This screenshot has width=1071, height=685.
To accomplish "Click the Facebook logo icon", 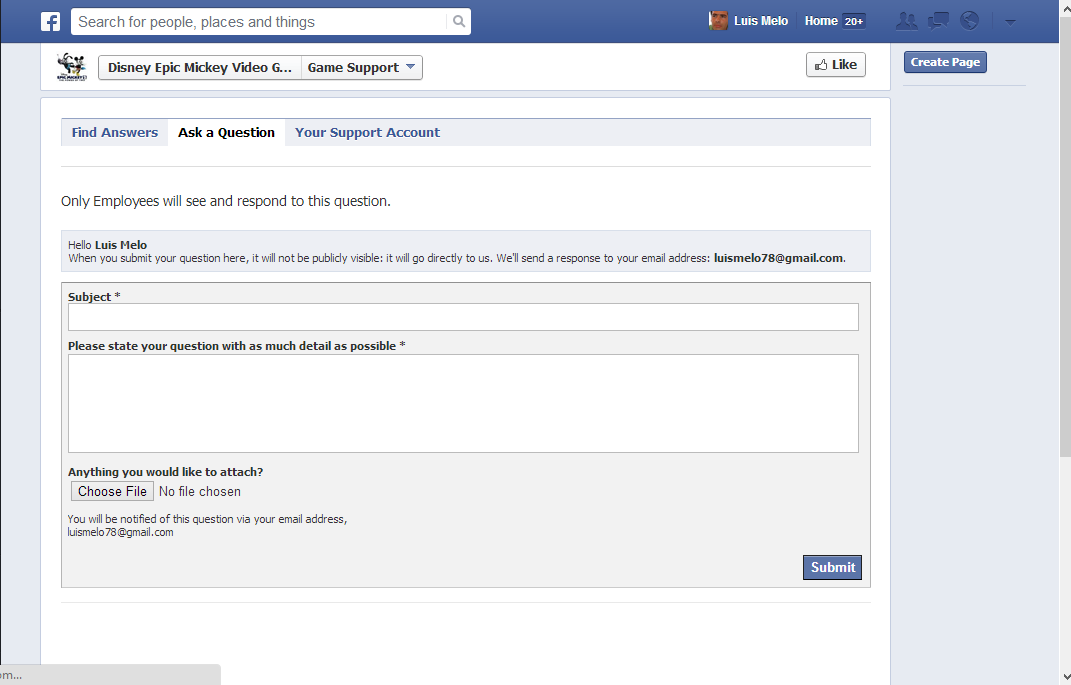I will (x=50, y=21).
